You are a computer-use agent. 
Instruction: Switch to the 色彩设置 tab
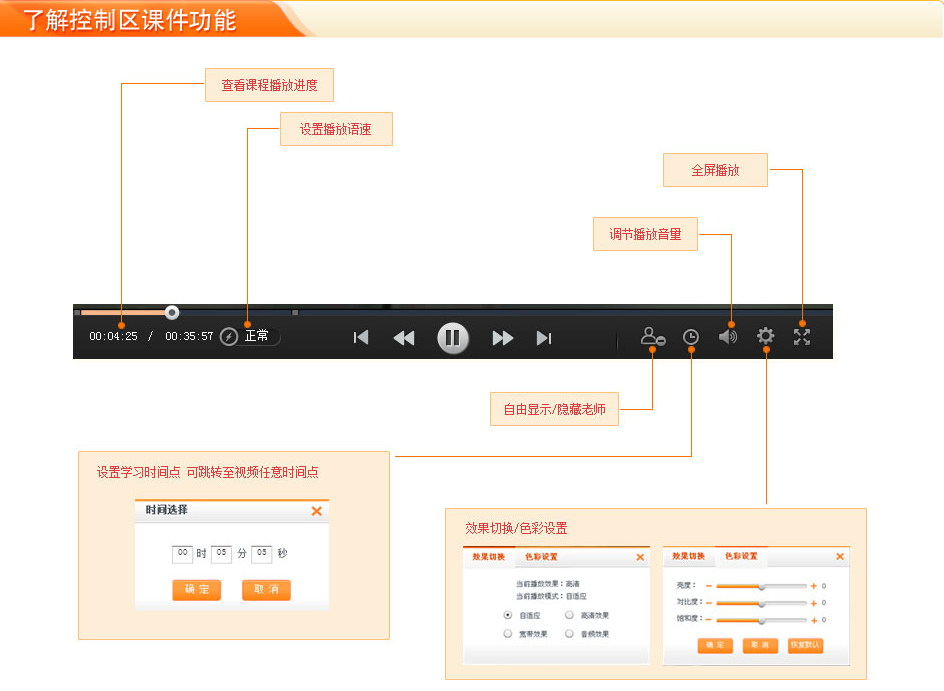click(x=540, y=555)
